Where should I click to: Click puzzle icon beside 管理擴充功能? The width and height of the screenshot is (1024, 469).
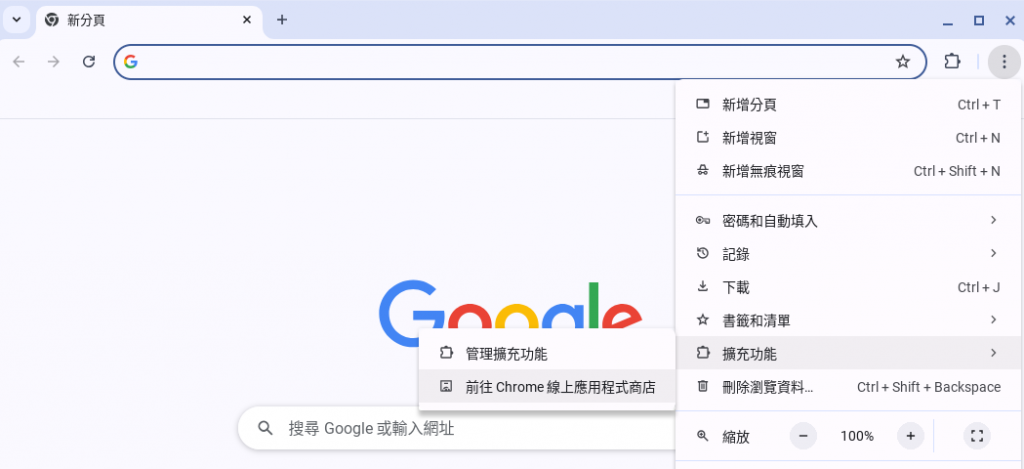tap(445, 353)
